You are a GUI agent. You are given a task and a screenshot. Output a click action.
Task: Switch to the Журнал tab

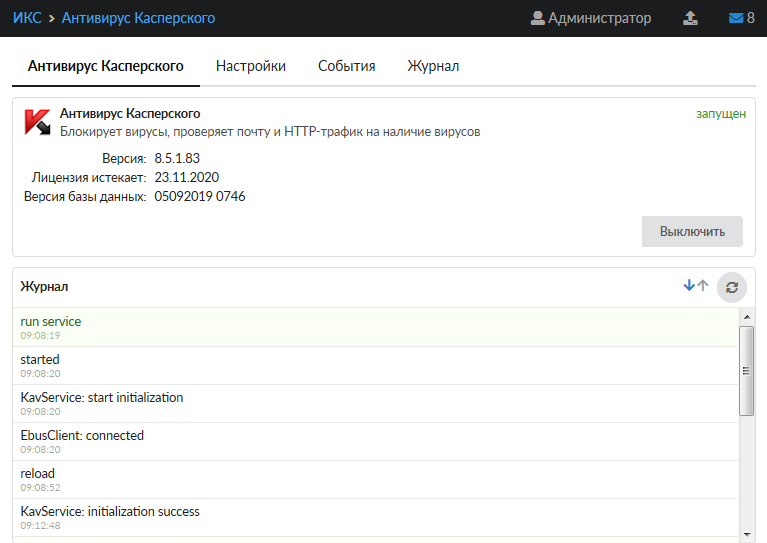click(x=433, y=66)
